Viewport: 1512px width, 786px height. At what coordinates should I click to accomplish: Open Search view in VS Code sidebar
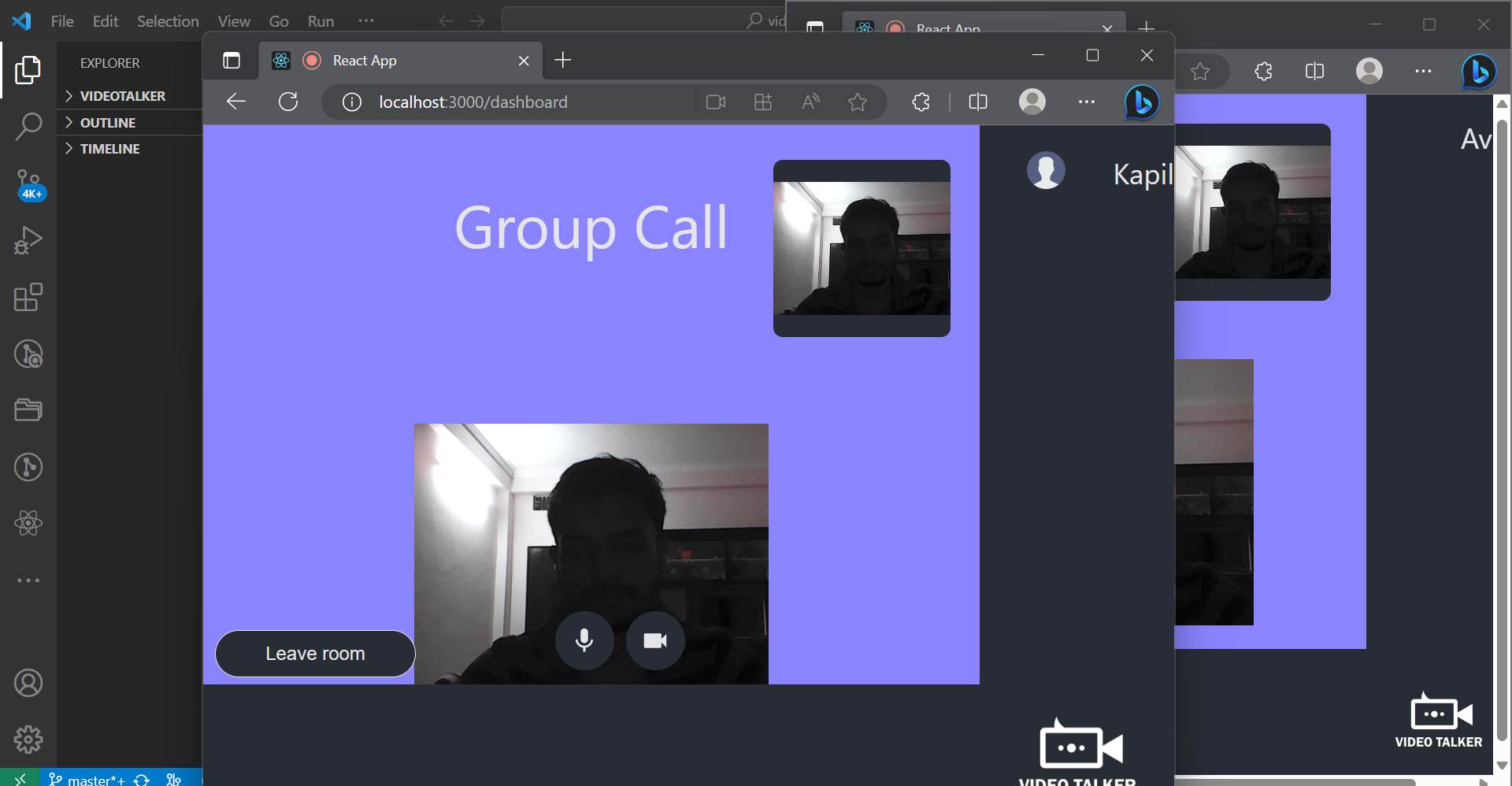point(28,126)
